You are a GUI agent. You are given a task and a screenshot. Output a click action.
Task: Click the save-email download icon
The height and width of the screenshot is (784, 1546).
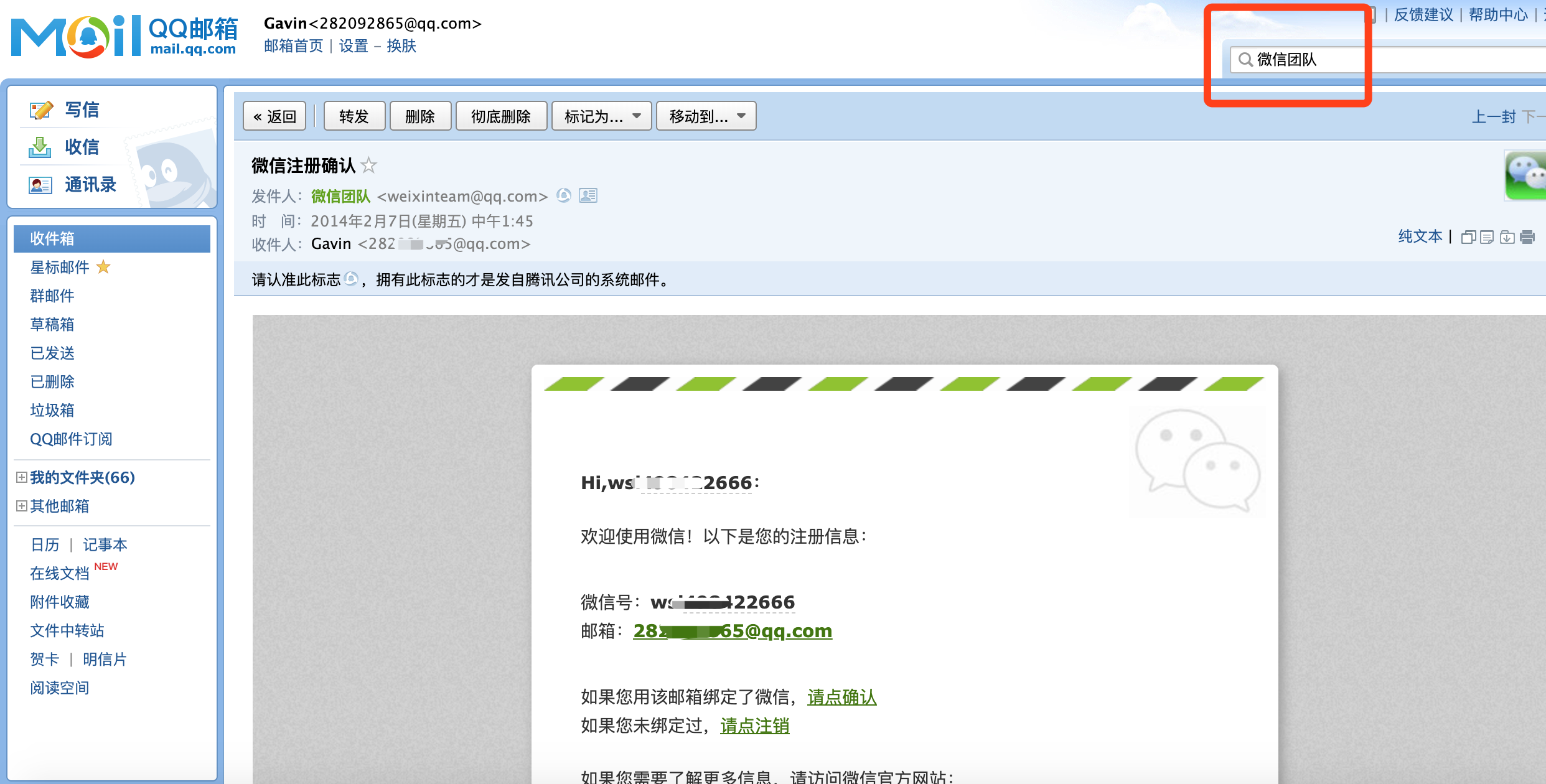[1507, 237]
